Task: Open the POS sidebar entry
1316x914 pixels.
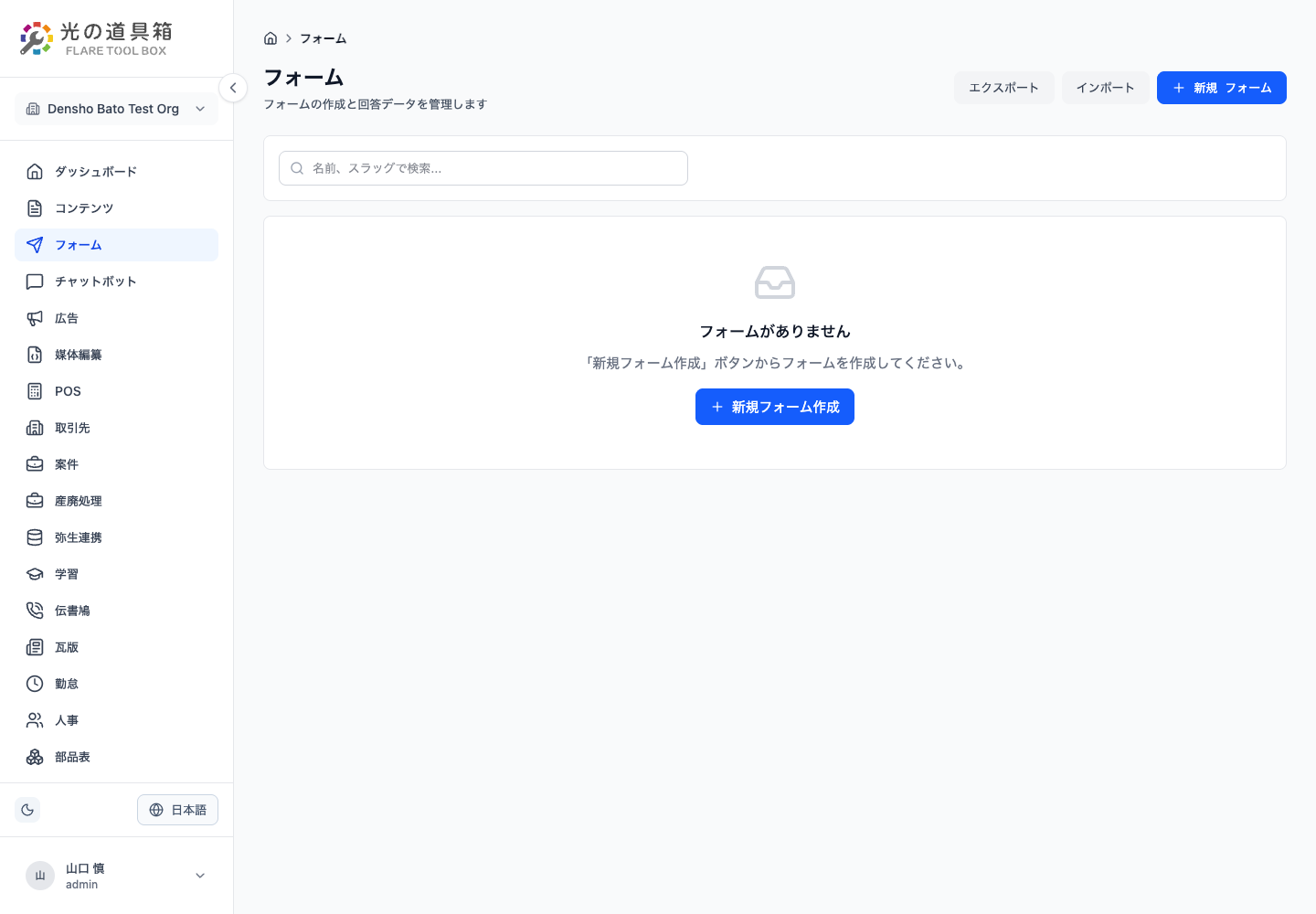Action: [x=117, y=391]
